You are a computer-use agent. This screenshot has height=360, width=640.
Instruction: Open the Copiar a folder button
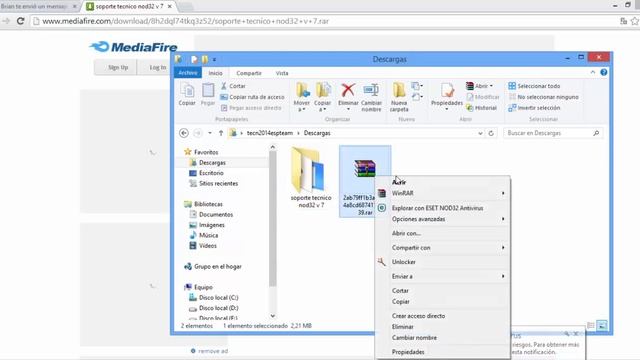(x=322, y=97)
